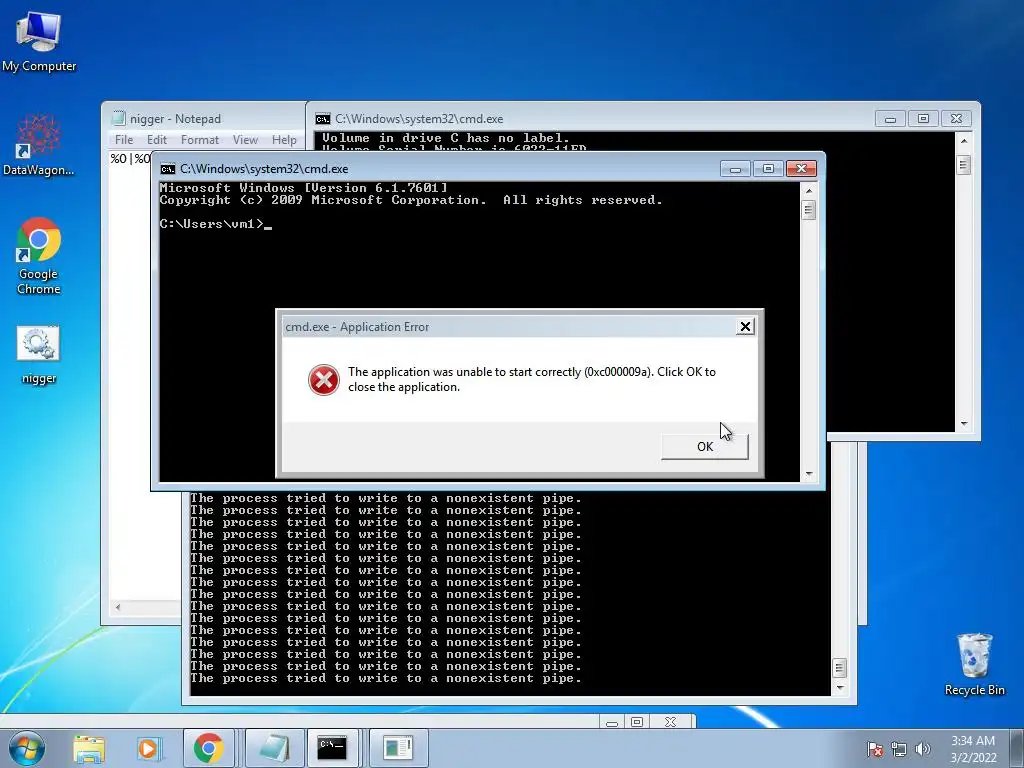Click Notepad horizontal scroll left arrow
1024x768 pixels.
(x=118, y=607)
